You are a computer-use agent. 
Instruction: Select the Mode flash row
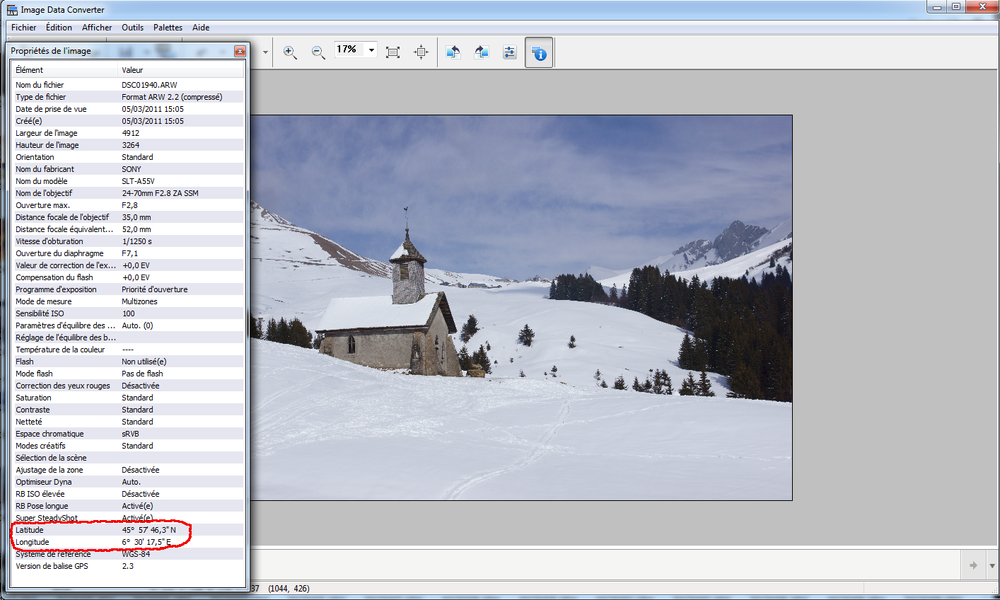point(128,374)
